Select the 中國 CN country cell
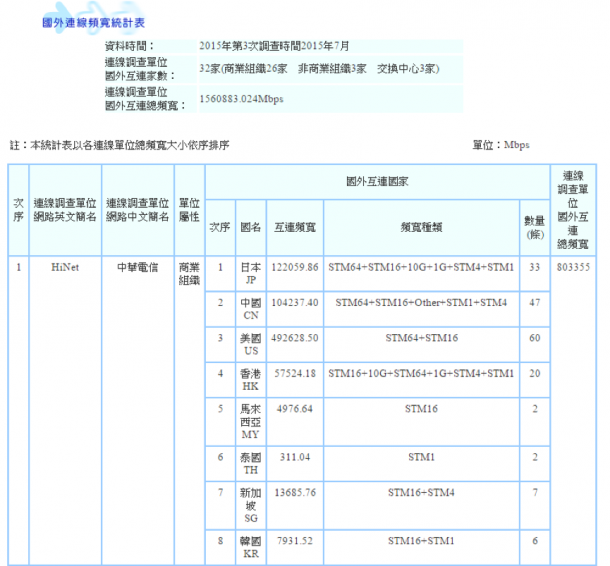 (x=251, y=309)
